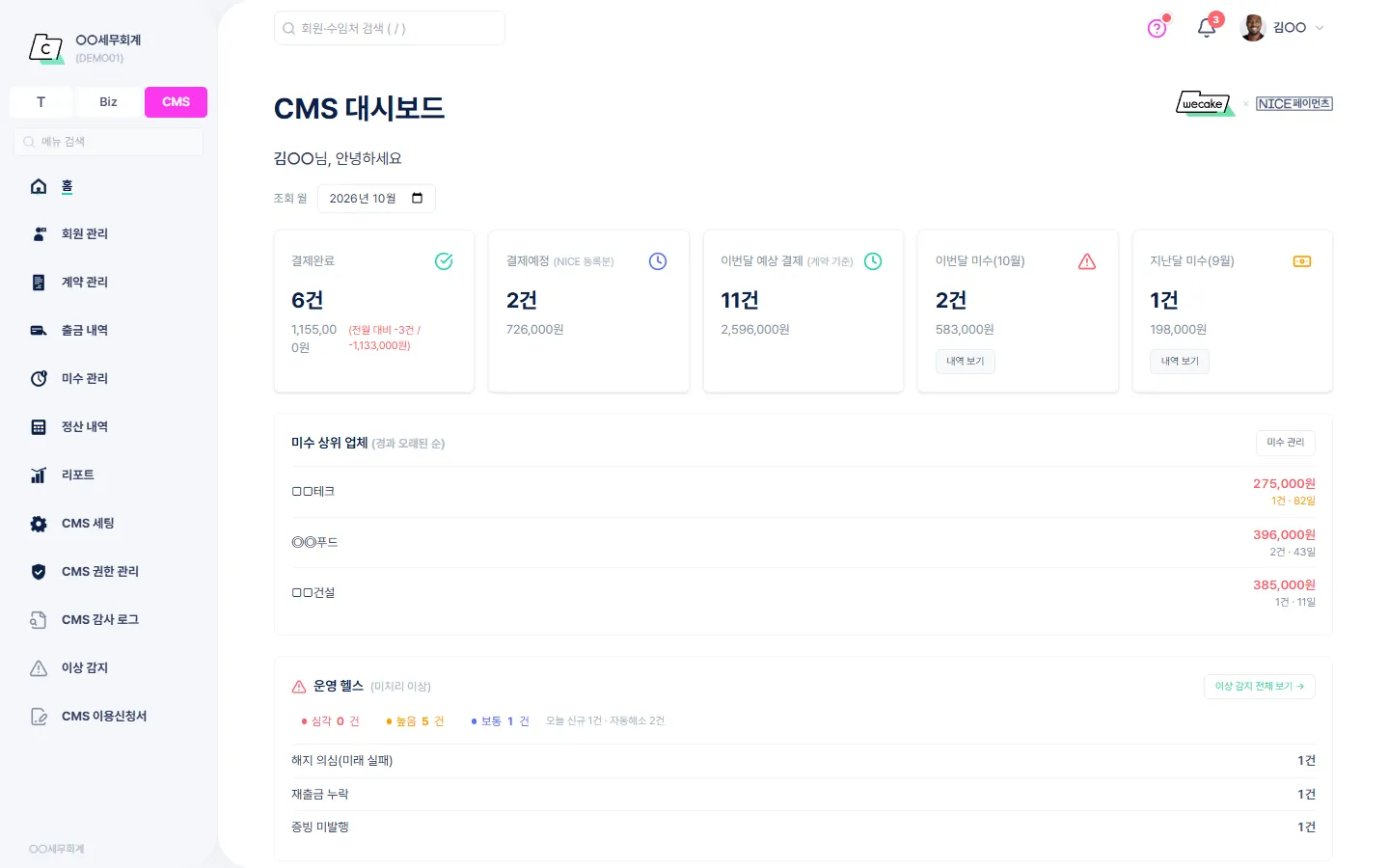Select the □□테크 company row
Viewport: 1389px width, 868px height.
pos(803,492)
